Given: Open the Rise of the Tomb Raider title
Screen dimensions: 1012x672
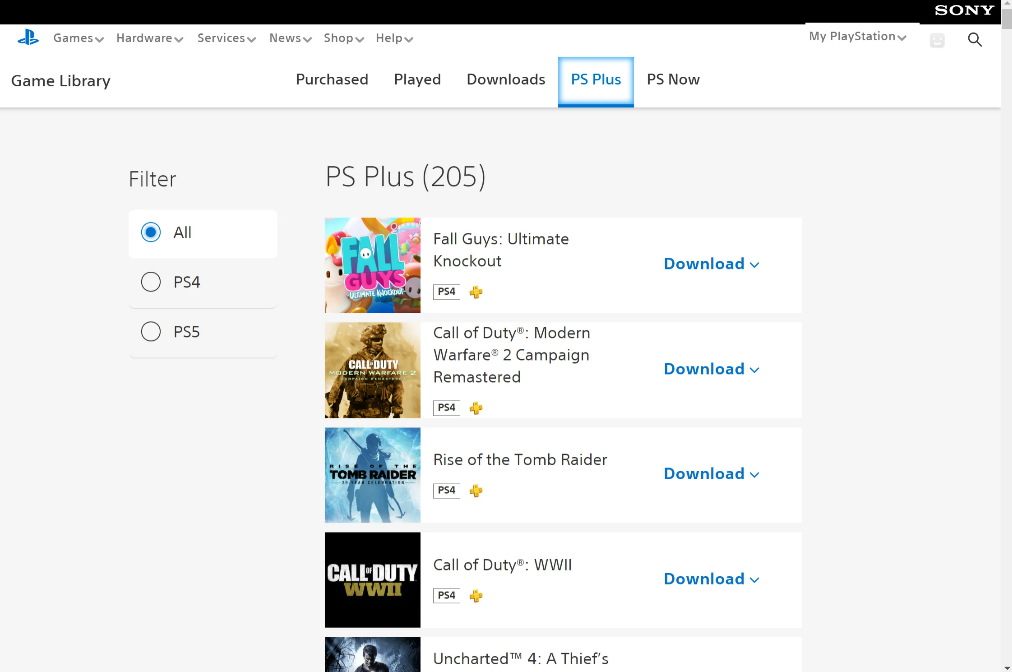Looking at the screenshot, I should coord(520,460).
